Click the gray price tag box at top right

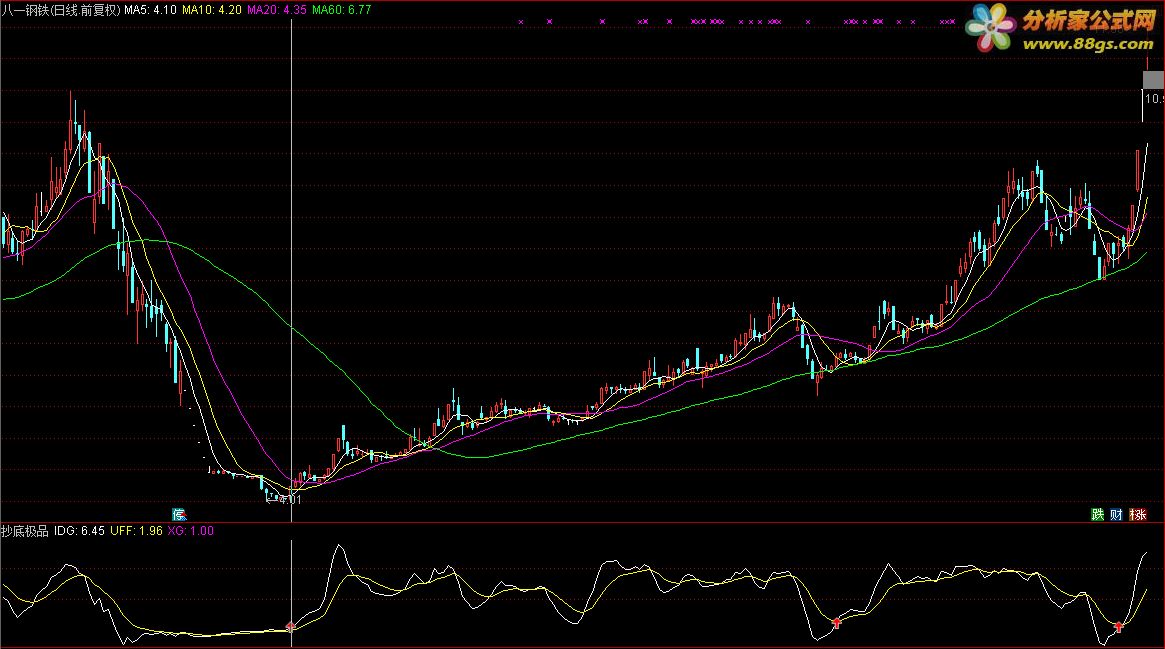(1153, 80)
